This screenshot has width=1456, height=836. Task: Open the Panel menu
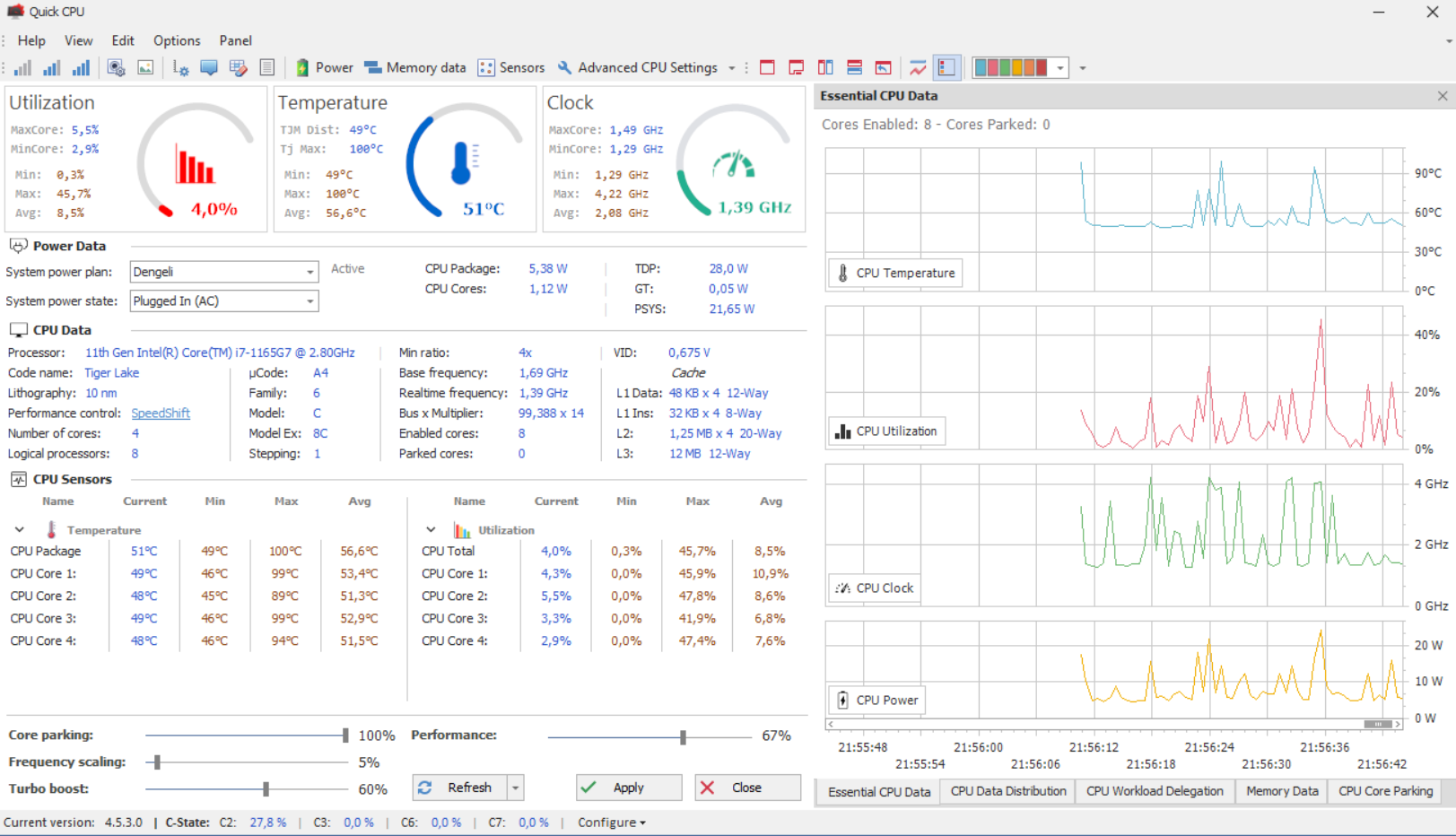[235, 41]
